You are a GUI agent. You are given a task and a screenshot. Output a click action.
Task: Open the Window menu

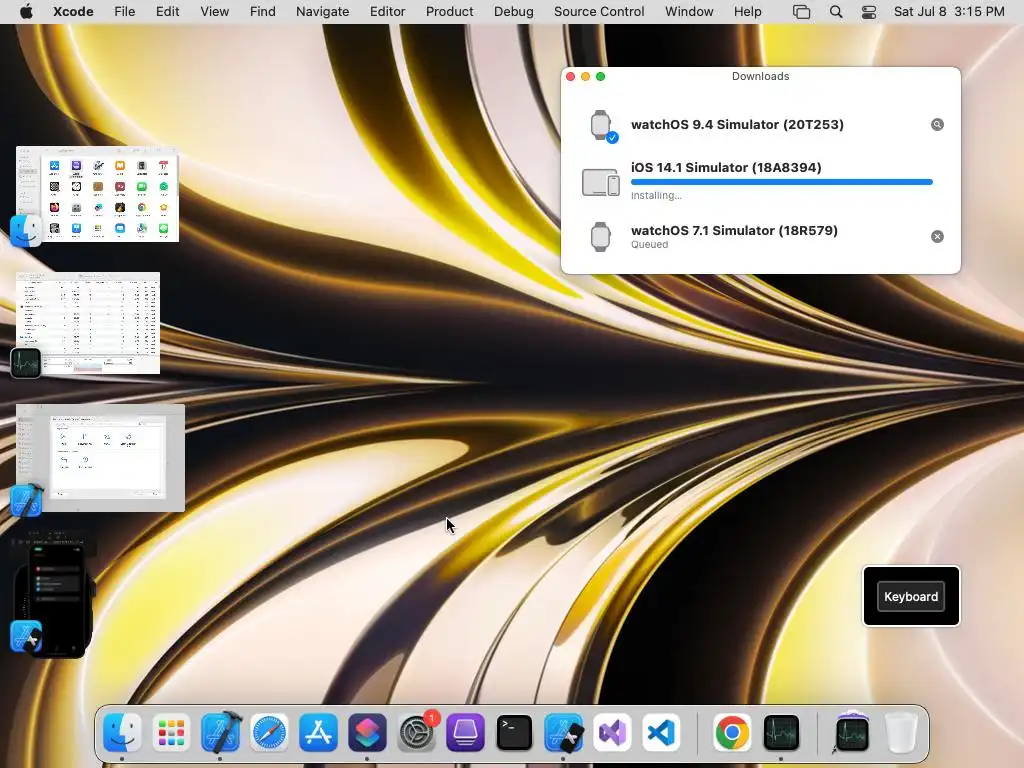(689, 11)
